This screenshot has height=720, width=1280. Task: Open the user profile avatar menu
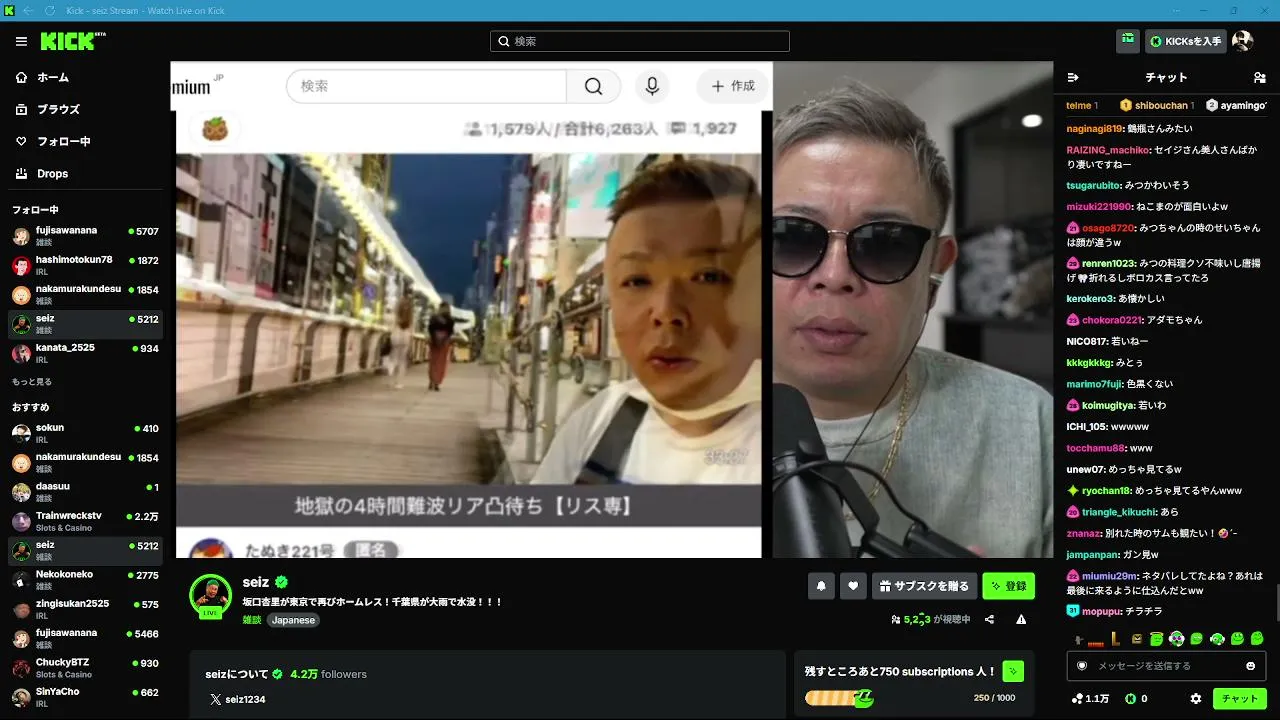click(x=1242, y=41)
